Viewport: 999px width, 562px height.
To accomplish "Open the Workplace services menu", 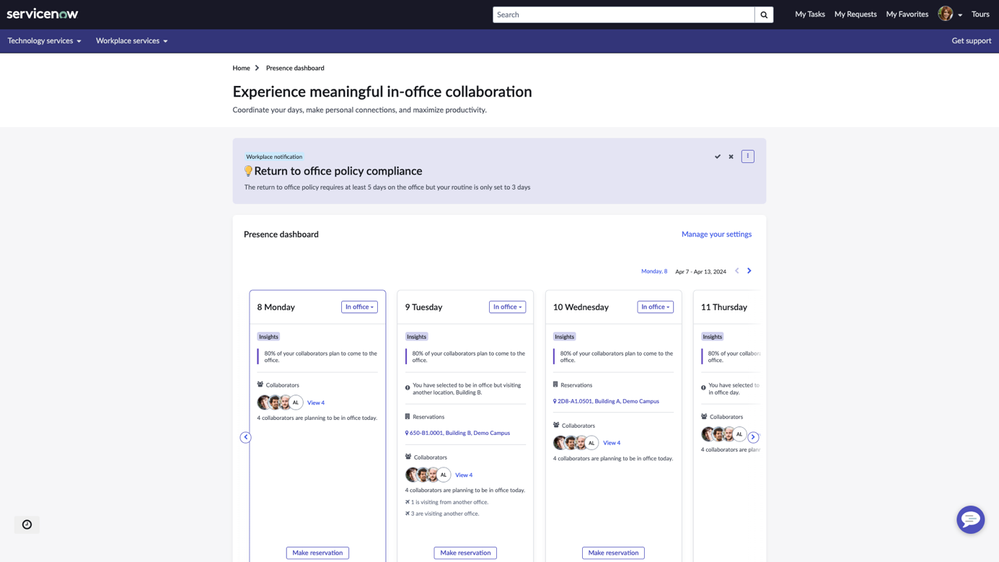I will [x=131, y=41].
